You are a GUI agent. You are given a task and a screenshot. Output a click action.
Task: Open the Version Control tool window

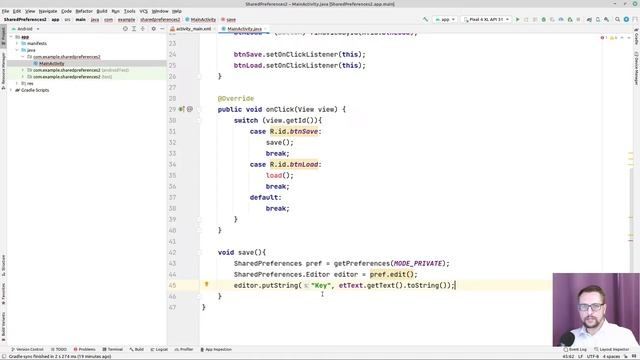pyautogui.click(x=27, y=349)
